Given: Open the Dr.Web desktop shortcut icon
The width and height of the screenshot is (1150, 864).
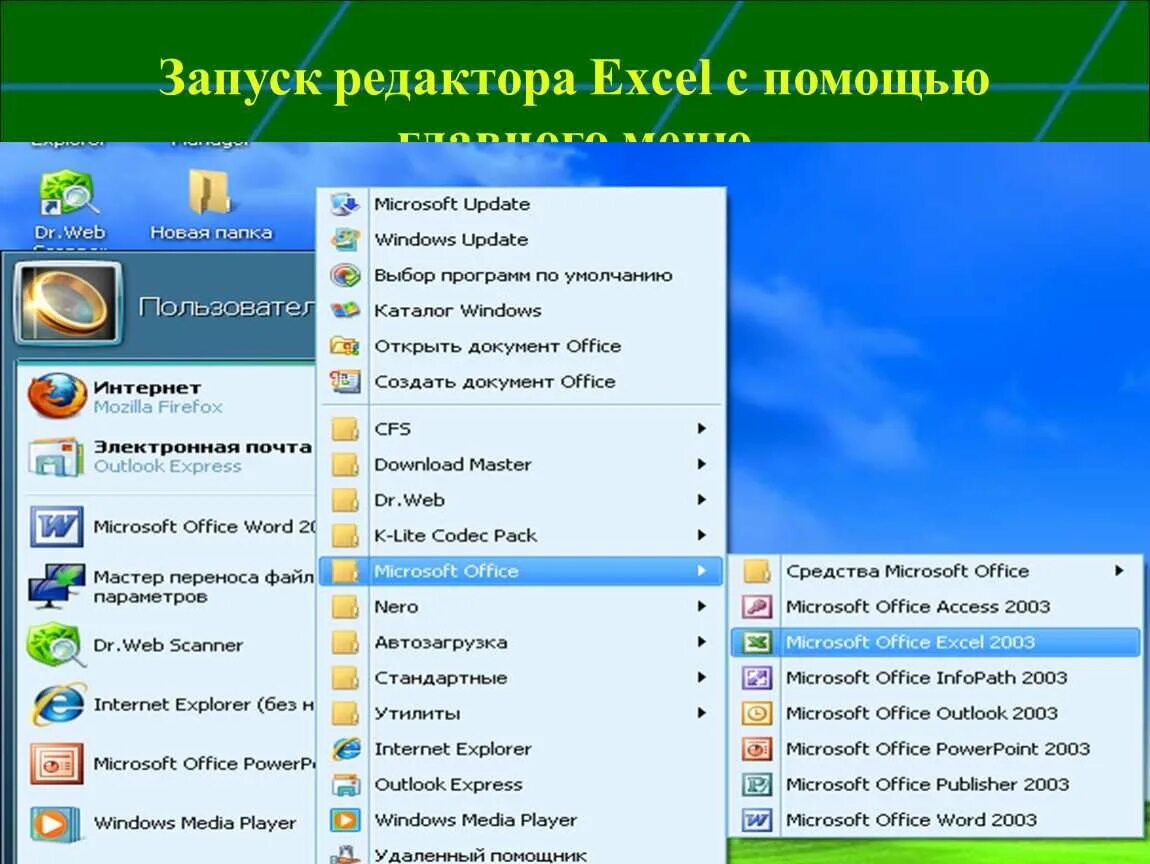Looking at the screenshot, I should [x=68, y=194].
